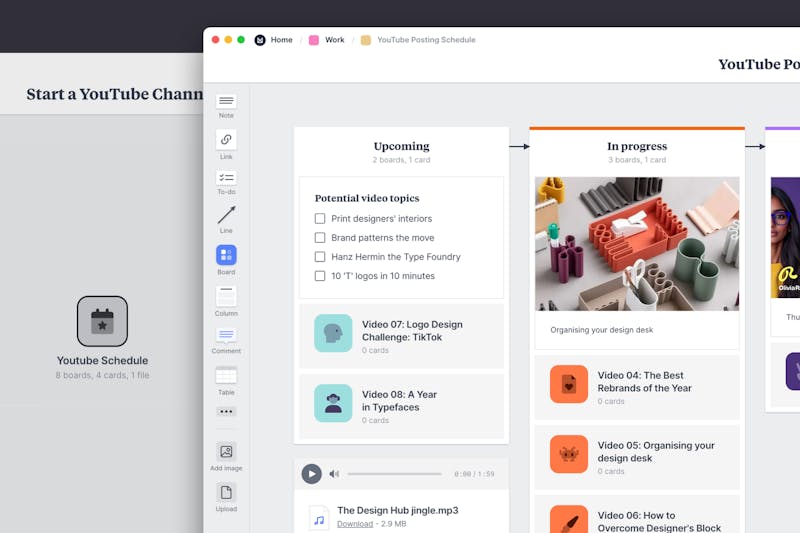This screenshot has height=533, width=800.
Task: Choose the To-do tool
Action: coord(226,178)
